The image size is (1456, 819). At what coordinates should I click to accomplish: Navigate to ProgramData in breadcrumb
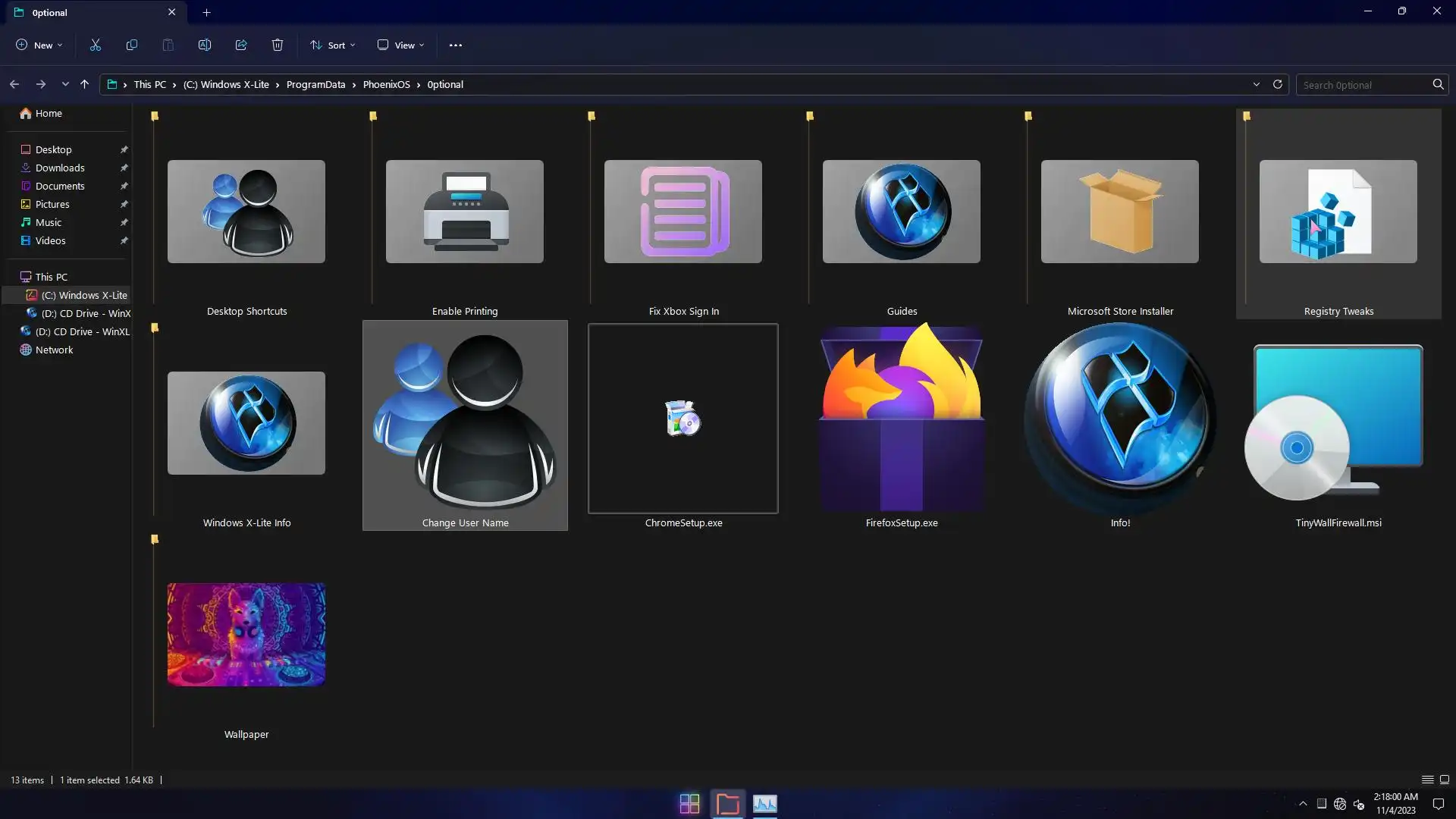click(315, 84)
